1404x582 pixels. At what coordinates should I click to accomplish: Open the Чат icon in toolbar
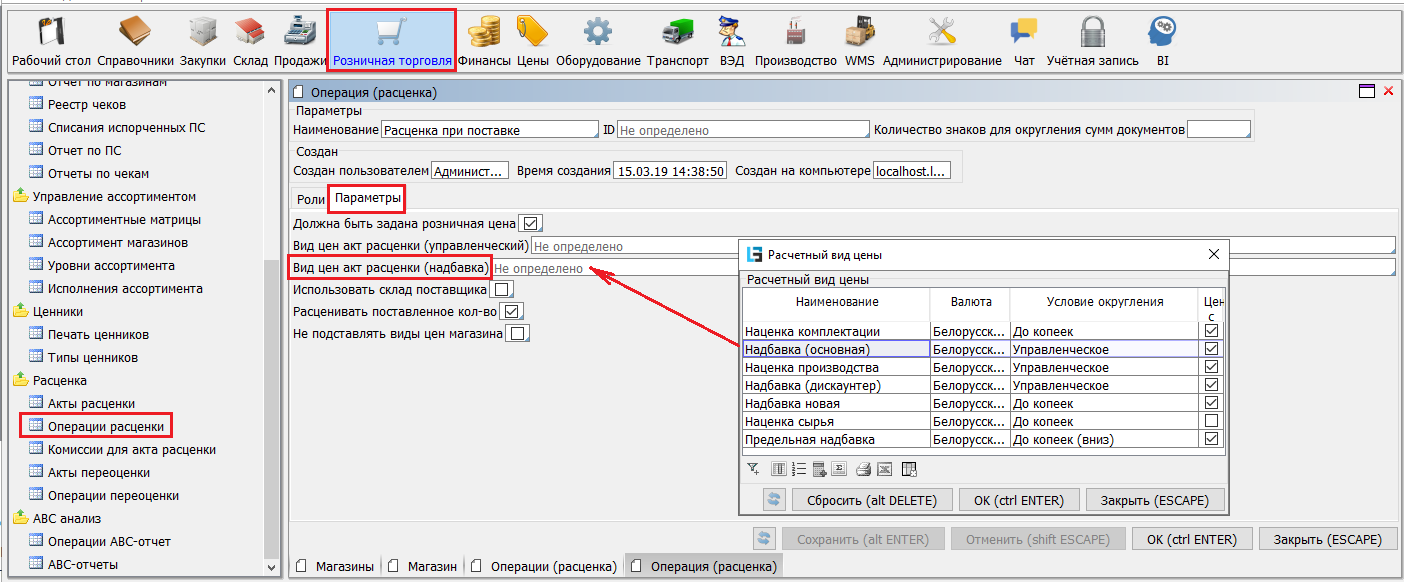click(x=1023, y=42)
